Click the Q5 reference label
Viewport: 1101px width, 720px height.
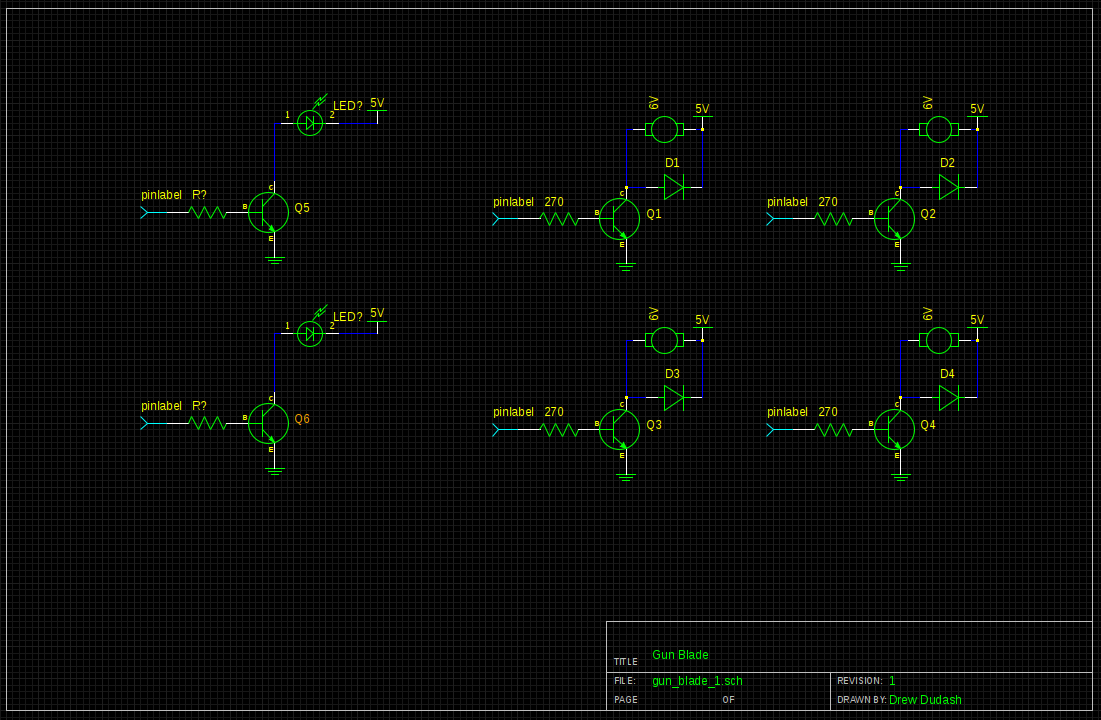point(302,208)
